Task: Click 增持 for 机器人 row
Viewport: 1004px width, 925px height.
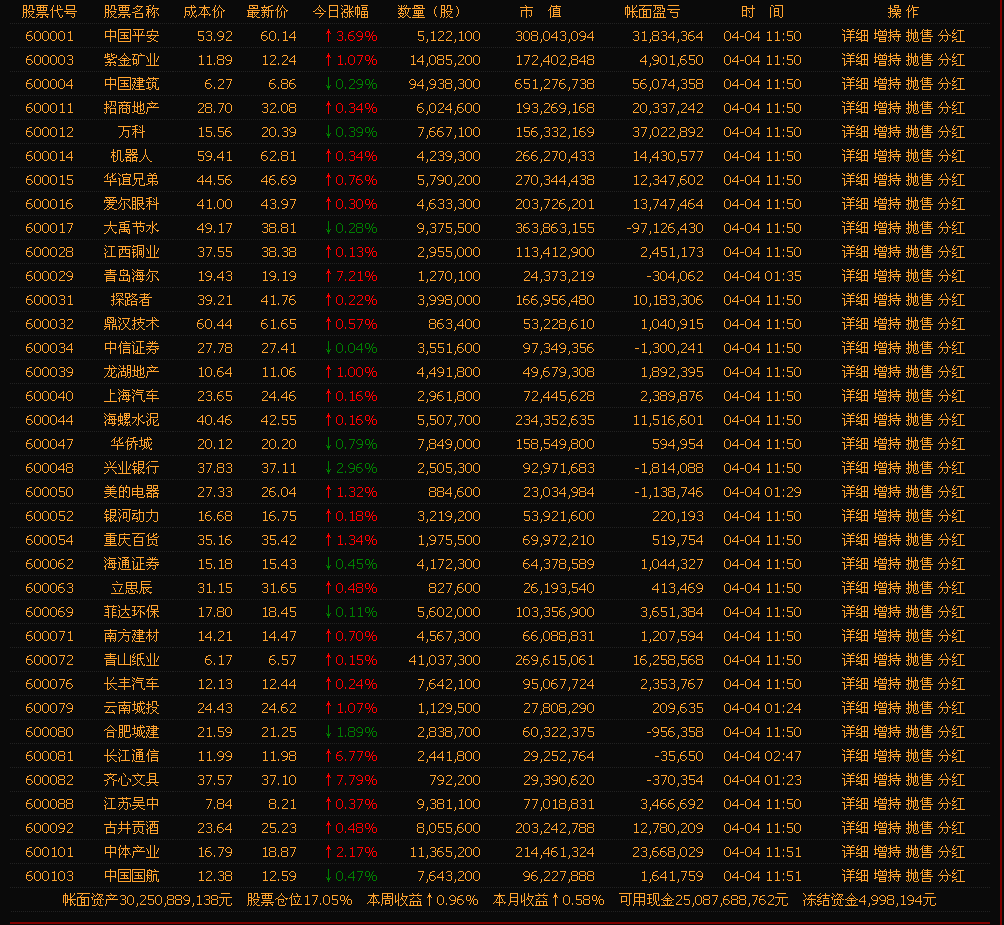Action: (887, 156)
